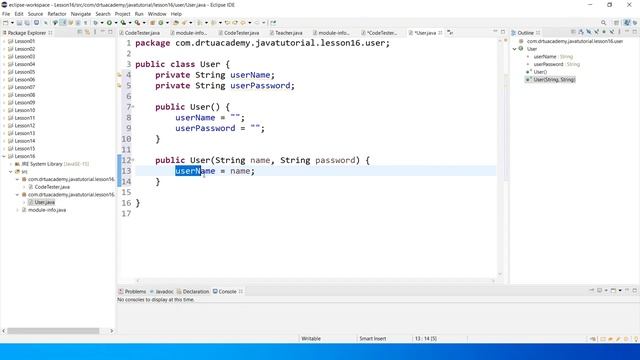The image size is (640, 360).
Task: Maximize the editor area
Action: [503, 32]
